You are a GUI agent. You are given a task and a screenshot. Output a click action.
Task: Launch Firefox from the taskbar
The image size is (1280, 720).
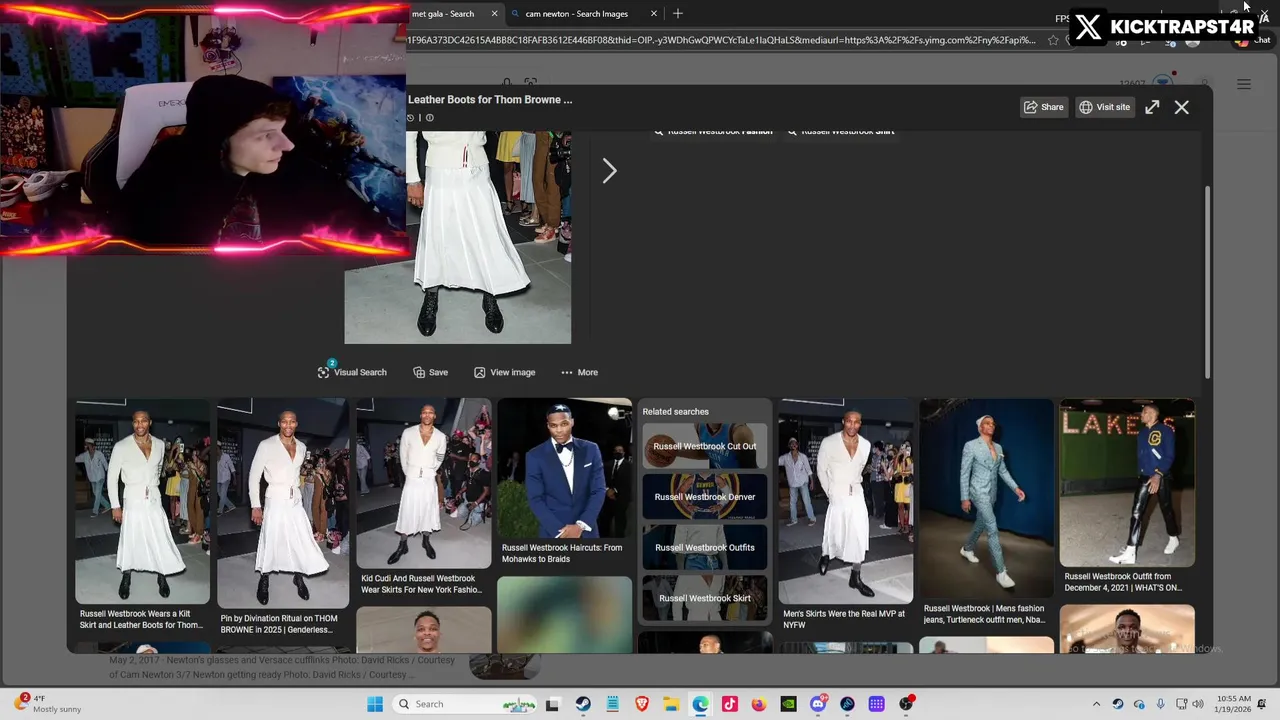[759, 704]
